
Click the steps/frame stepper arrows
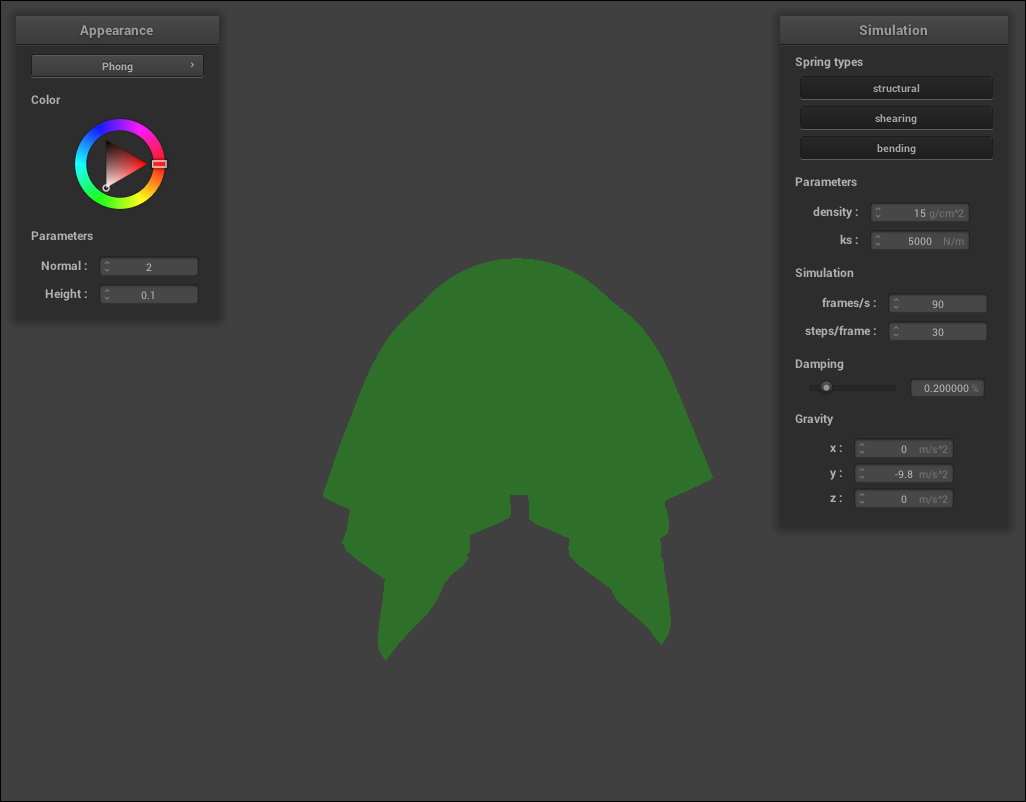click(896, 332)
